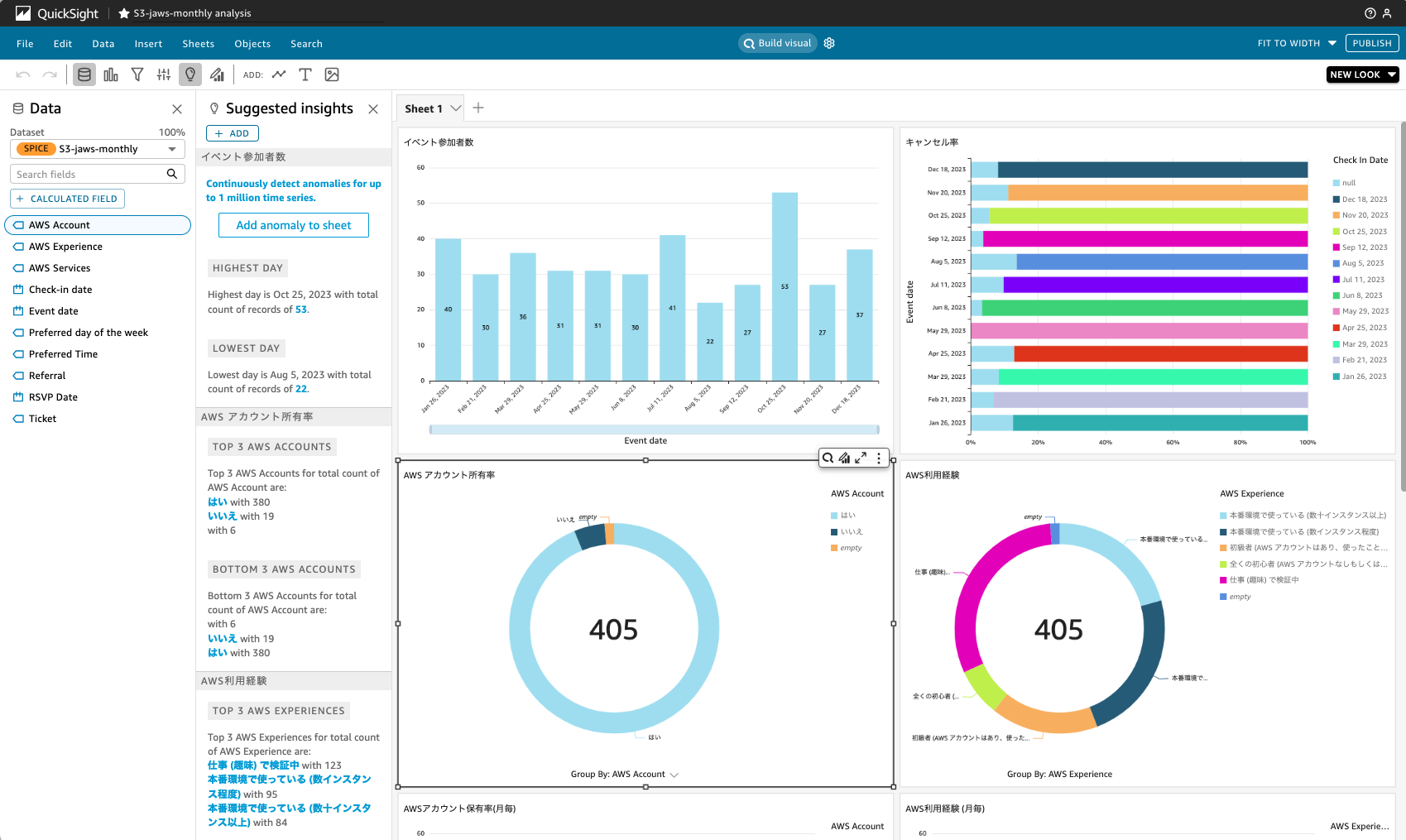
Task: Click Add anomaly to sheet button
Action: [294, 225]
